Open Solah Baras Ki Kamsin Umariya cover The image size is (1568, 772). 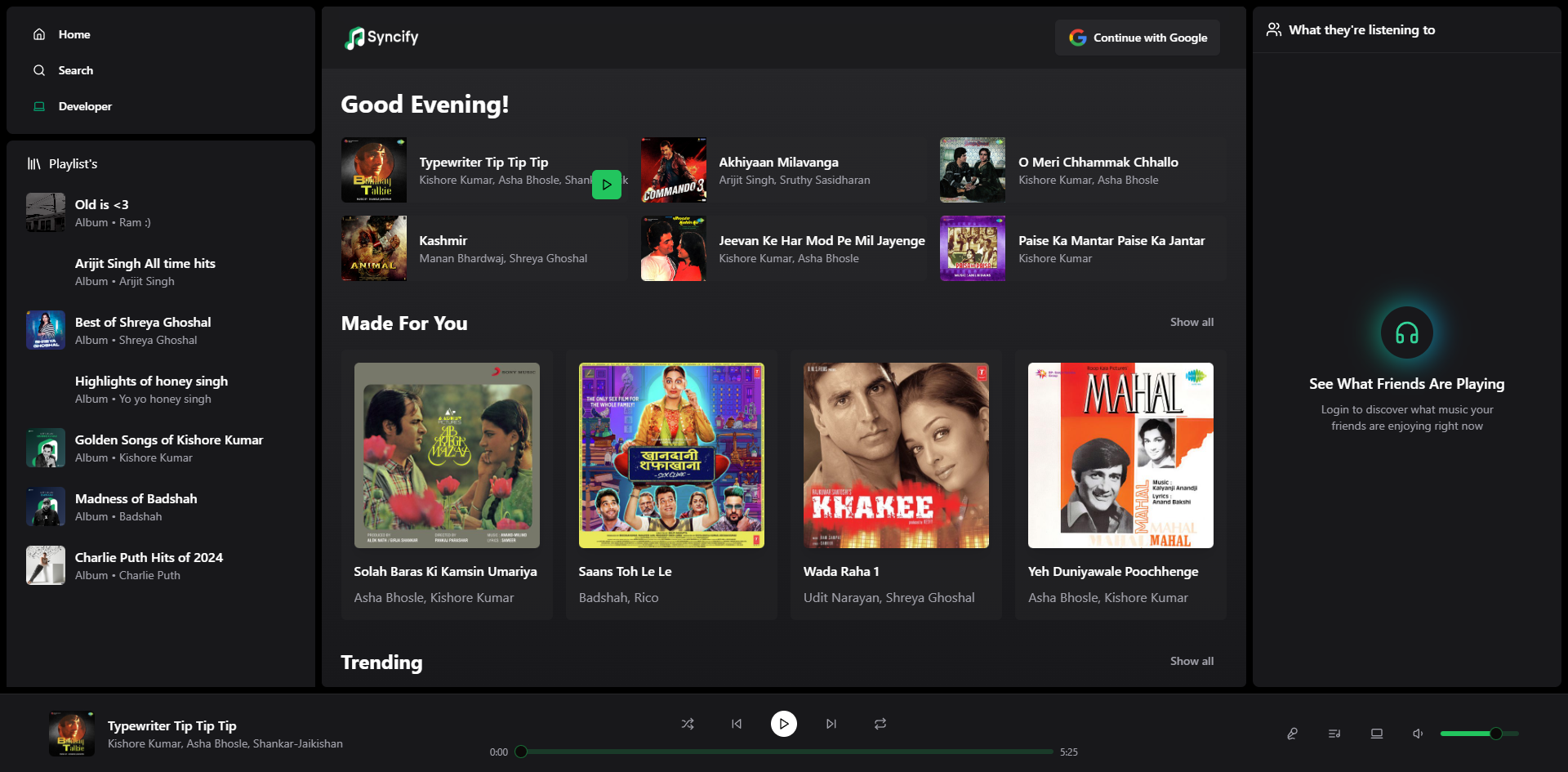click(x=447, y=455)
